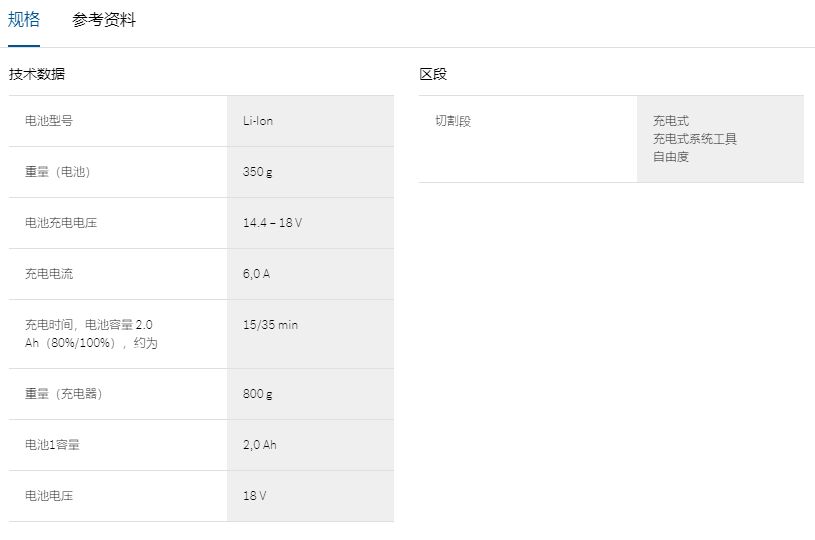This screenshot has width=815, height=540.
Task: Select the 重量（电池）label
Action: click(x=58, y=172)
